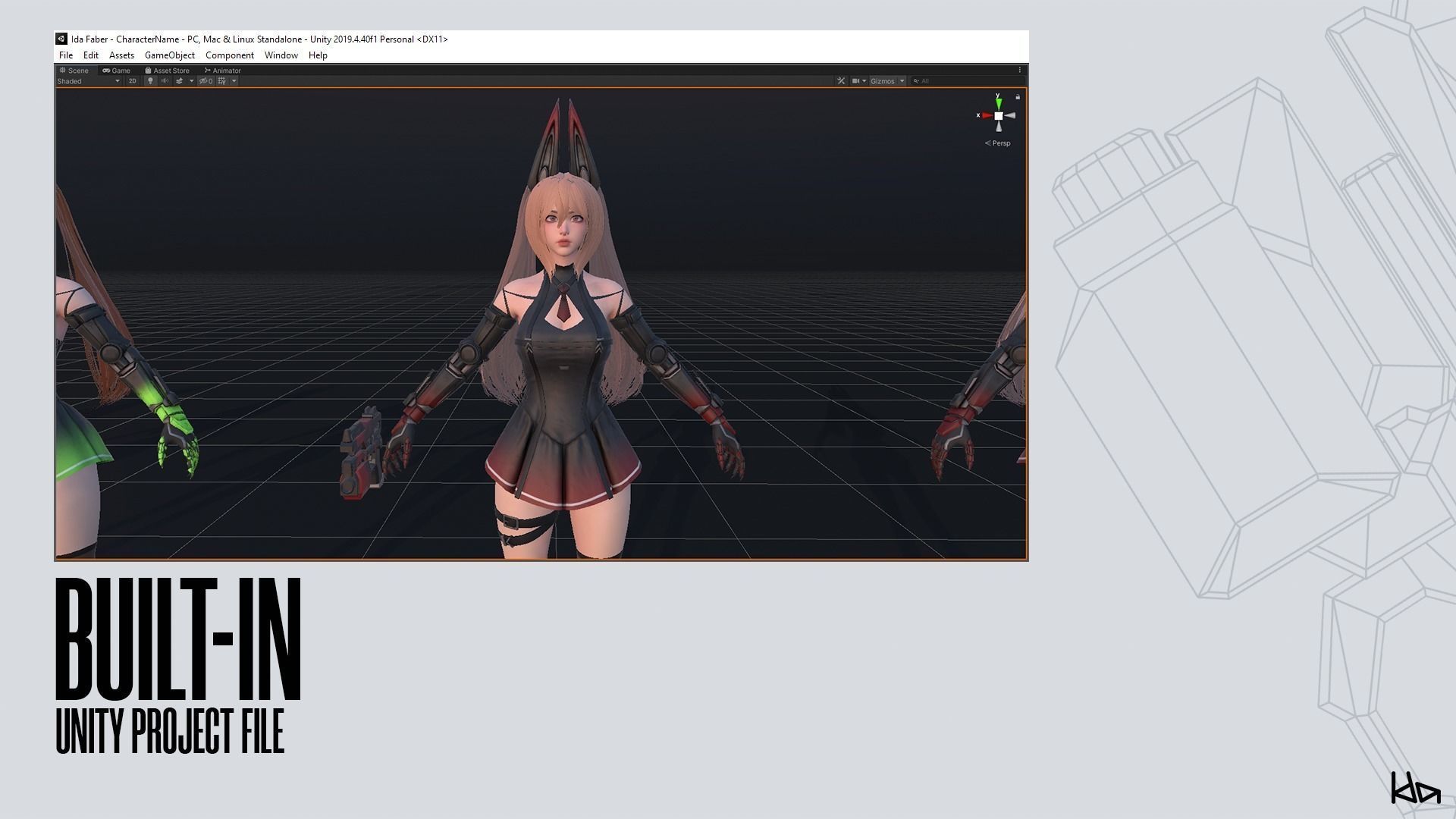Toggle 2D view mode button

click(133, 81)
